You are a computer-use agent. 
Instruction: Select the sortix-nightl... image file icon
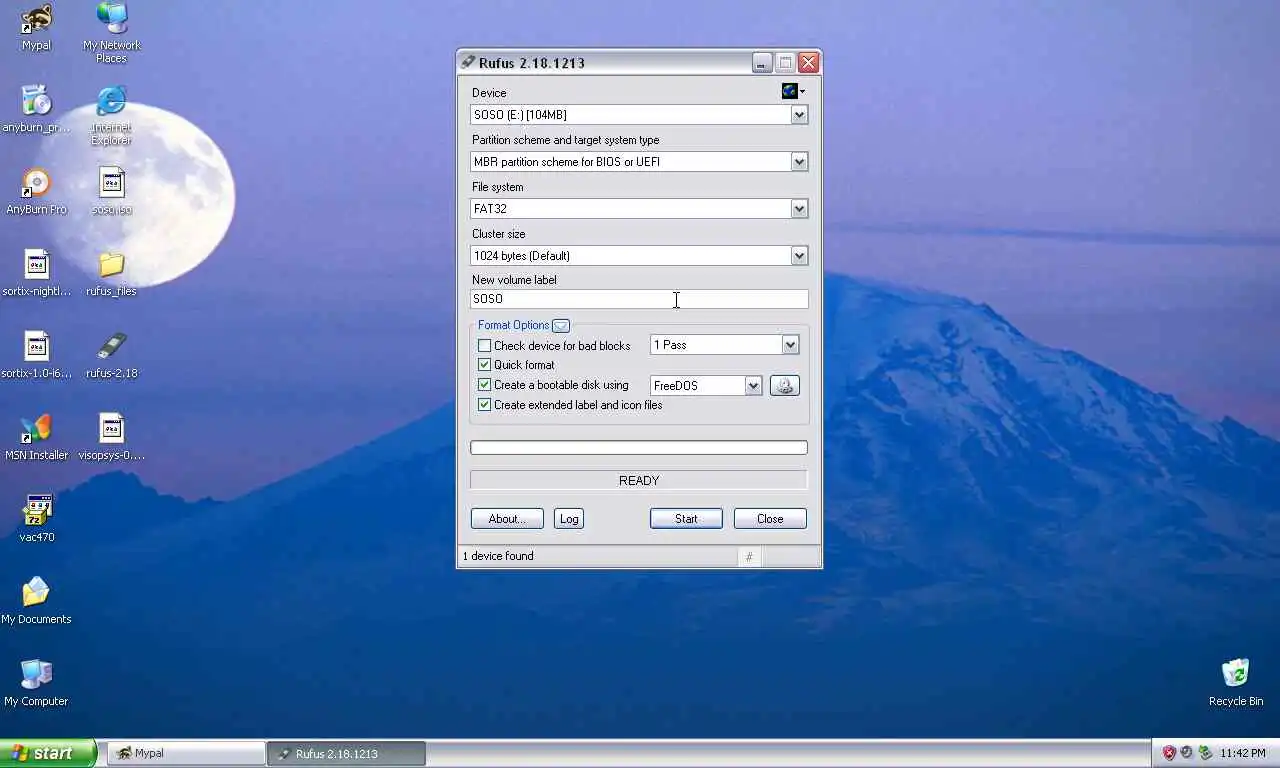pyautogui.click(x=36, y=273)
